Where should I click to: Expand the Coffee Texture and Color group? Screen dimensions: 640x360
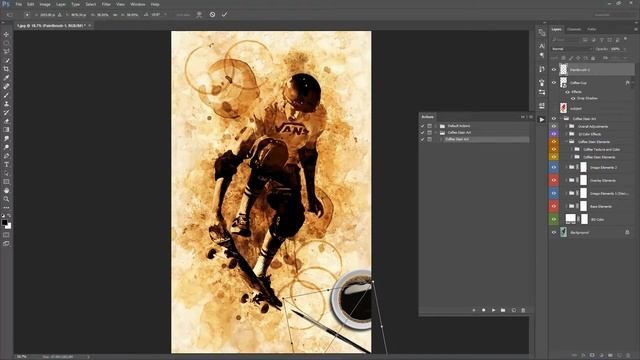(x=572, y=149)
